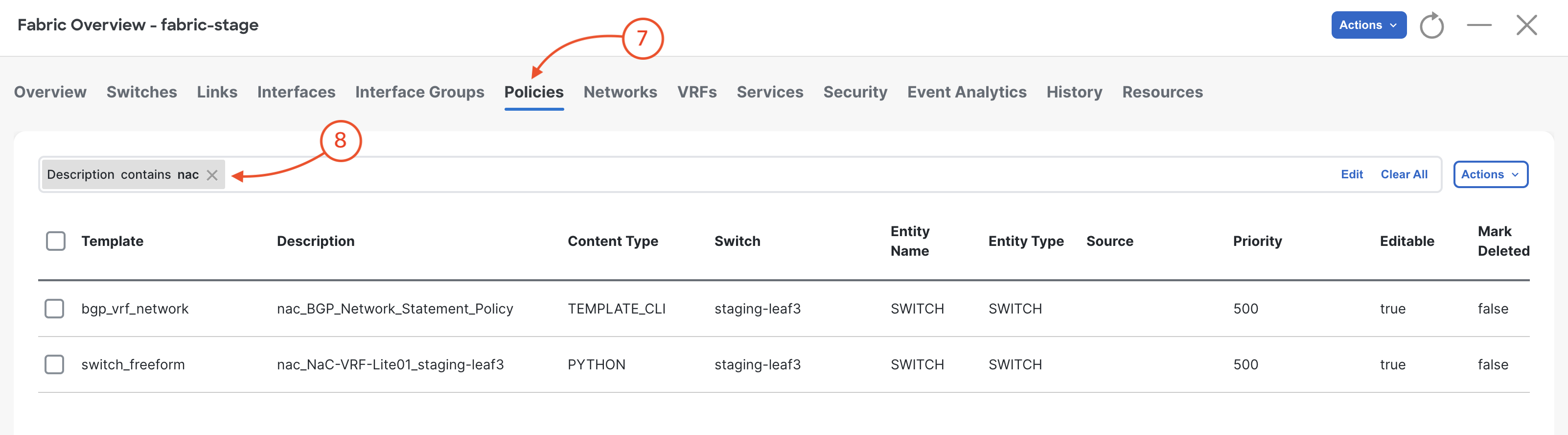Viewport: 1568px width, 435px height.
Task: Remove the 'Description contains nac' filter chip
Action: click(x=212, y=175)
